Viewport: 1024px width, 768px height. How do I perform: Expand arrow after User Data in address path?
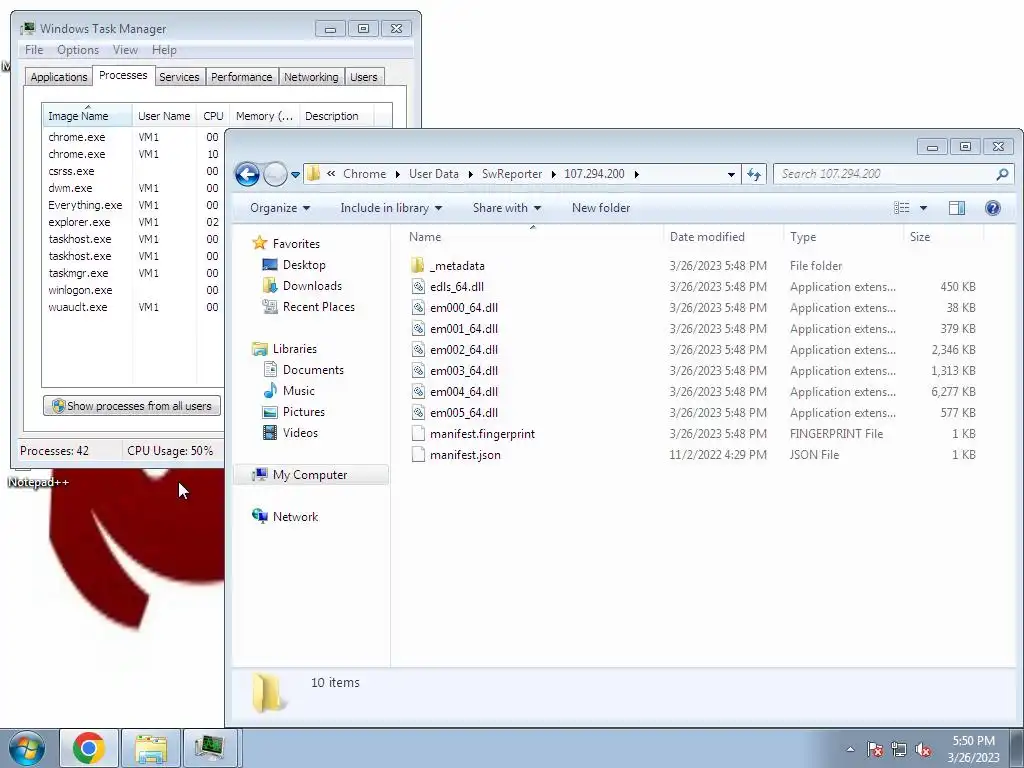(x=470, y=174)
